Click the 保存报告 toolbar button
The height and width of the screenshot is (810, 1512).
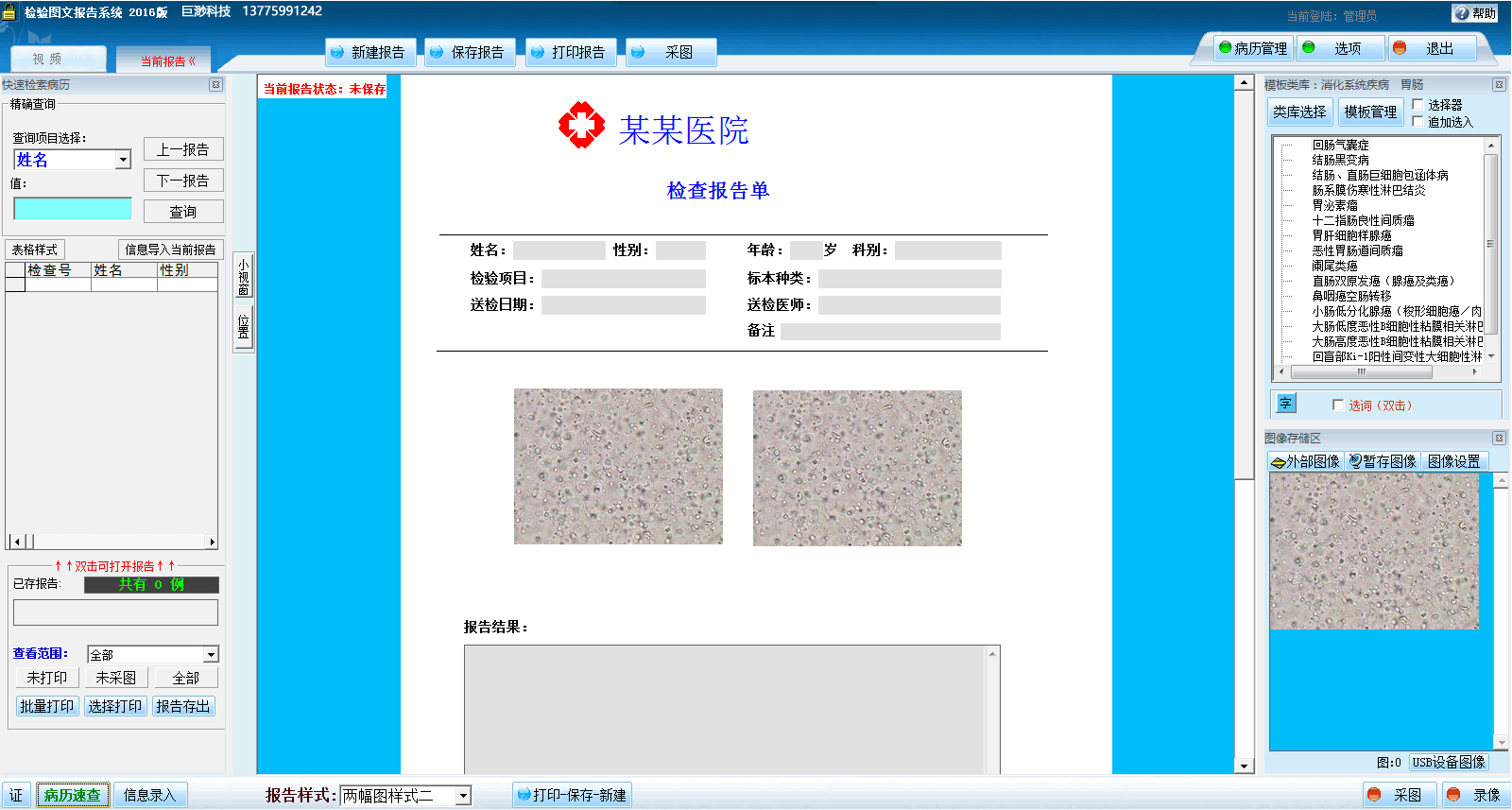[470, 52]
